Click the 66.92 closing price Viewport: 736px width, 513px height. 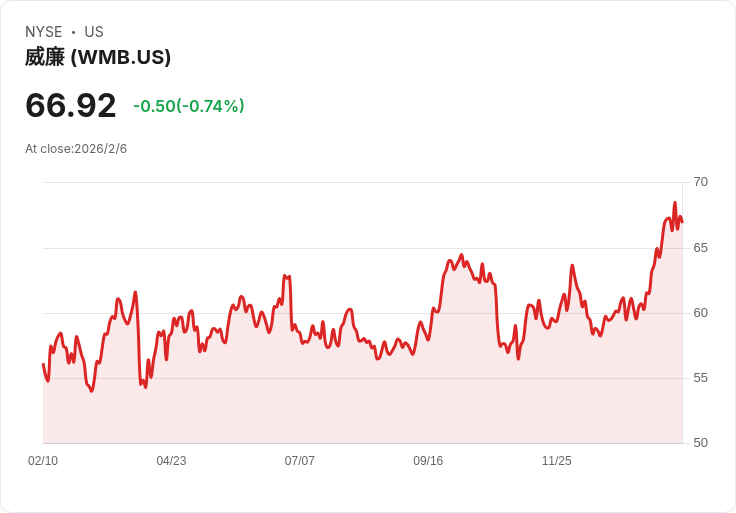point(71,105)
